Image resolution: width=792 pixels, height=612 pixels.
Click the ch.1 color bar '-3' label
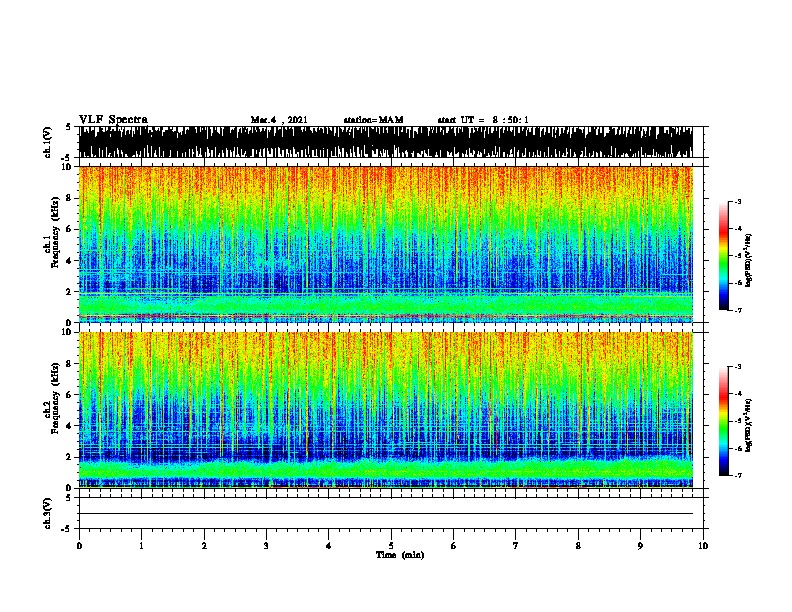737,201
